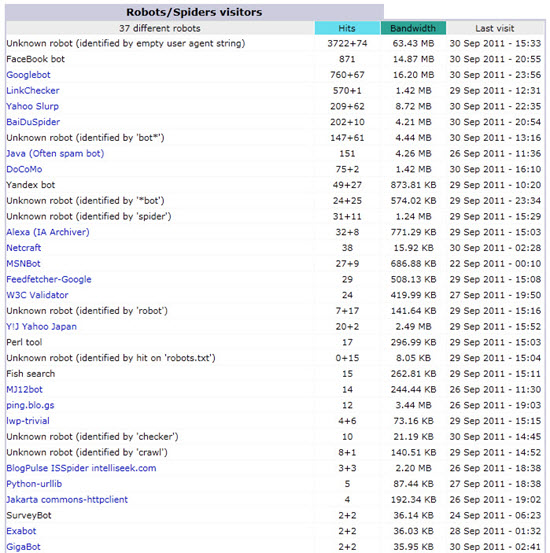The height and width of the screenshot is (553, 550).
Task: Open the Y!J Yahoo Japan link
Action: point(41,327)
